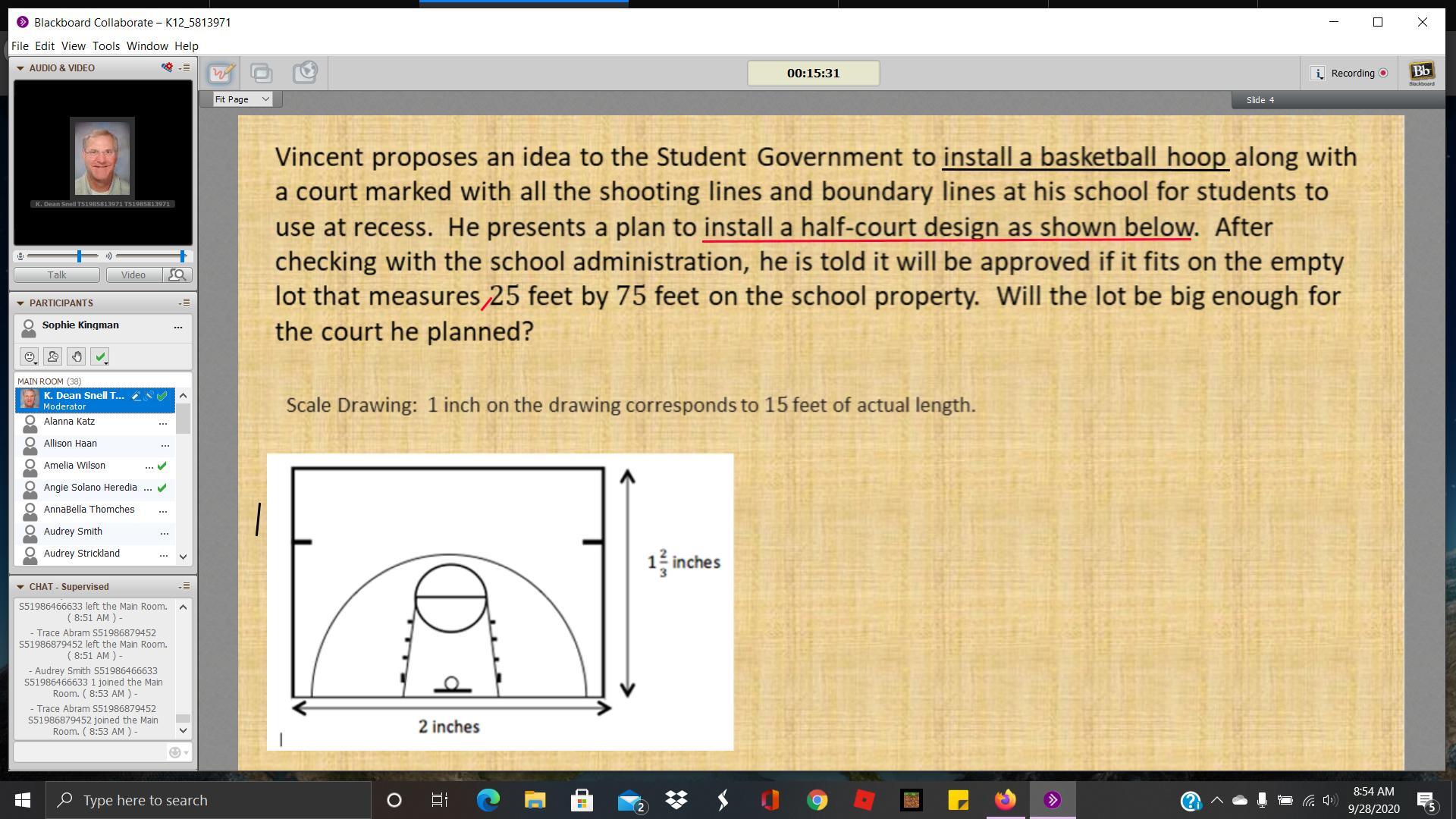Image resolution: width=1456 pixels, height=819 pixels.
Task: Toggle the Talk microphone button
Action: point(57,275)
